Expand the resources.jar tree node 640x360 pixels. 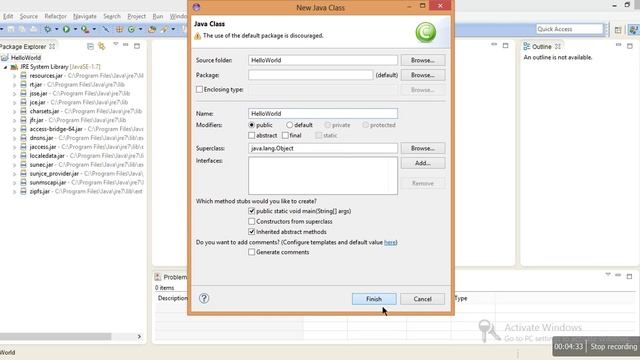14,76
